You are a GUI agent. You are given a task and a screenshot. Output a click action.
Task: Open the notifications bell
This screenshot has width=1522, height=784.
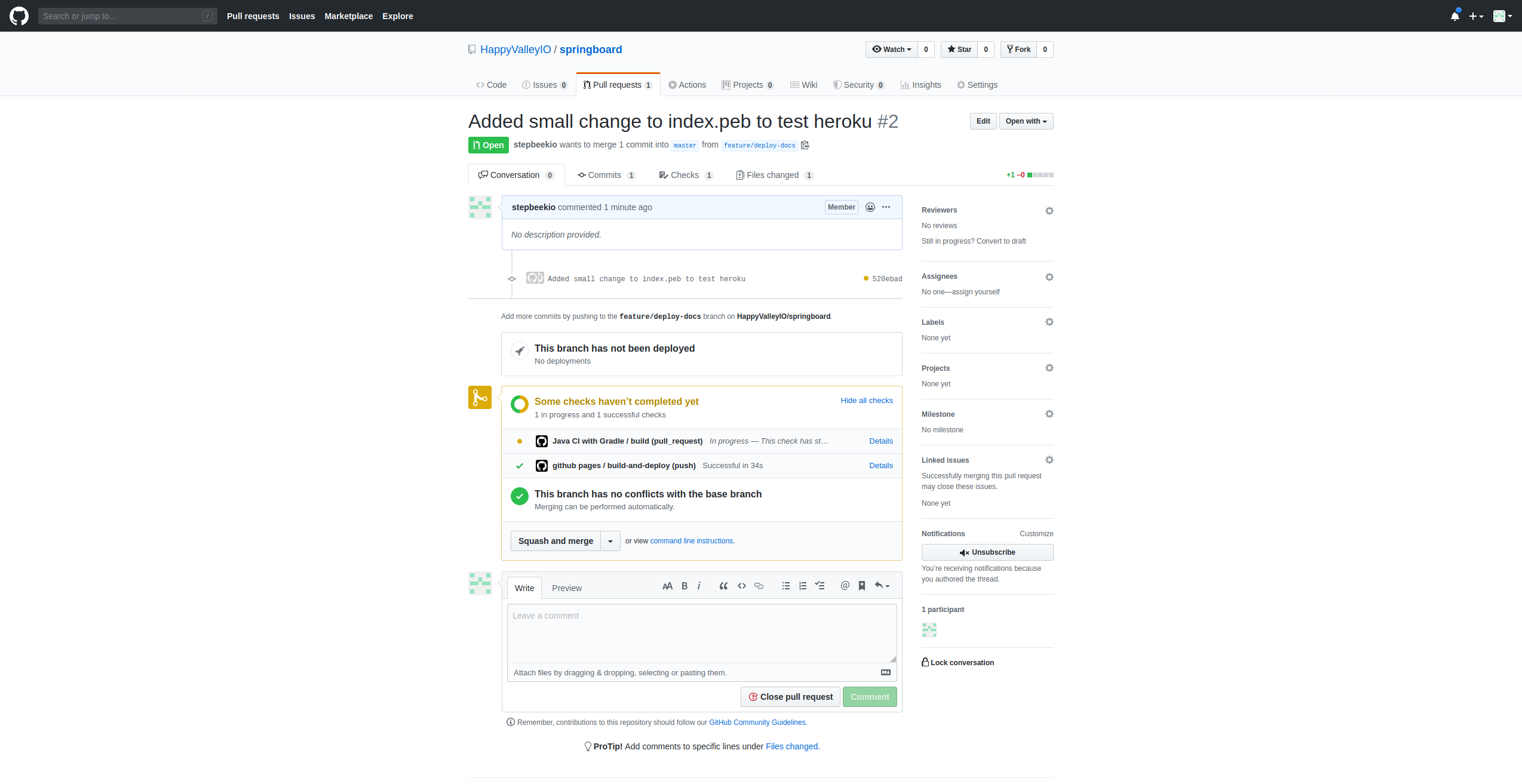[1455, 16]
